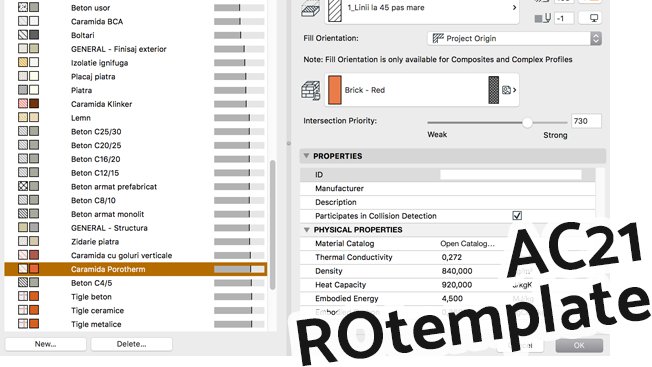The height and width of the screenshot is (367, 652).
Task: Edit the pen number field showing -1
Action: pyautogui.click(x=564, y=18)
